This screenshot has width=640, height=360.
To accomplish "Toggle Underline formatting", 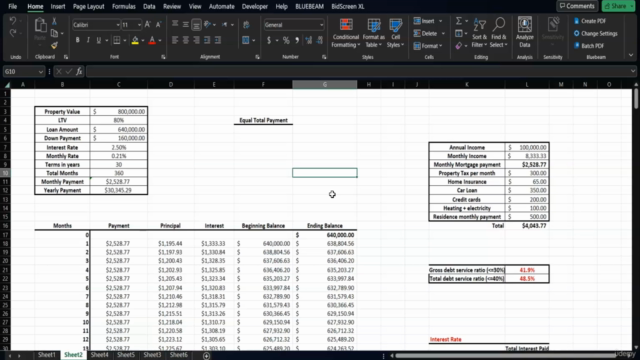I will (x=98, y=40).
